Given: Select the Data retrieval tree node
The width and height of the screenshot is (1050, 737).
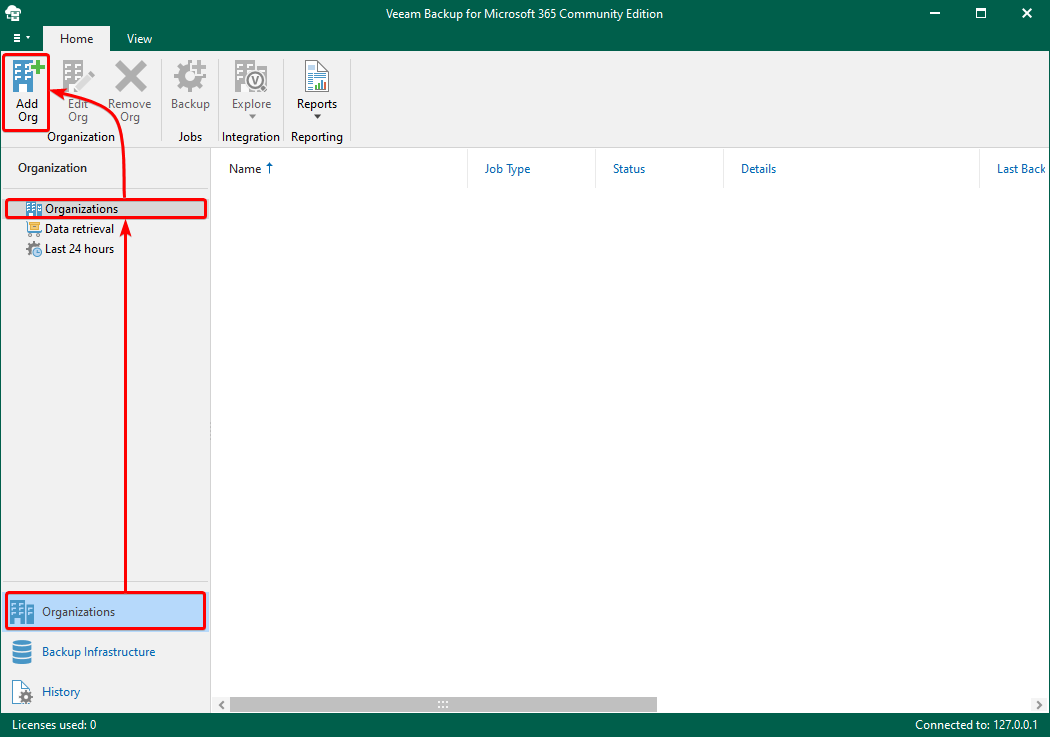Looking at the screenshot, I should click(x=70, y=229).
